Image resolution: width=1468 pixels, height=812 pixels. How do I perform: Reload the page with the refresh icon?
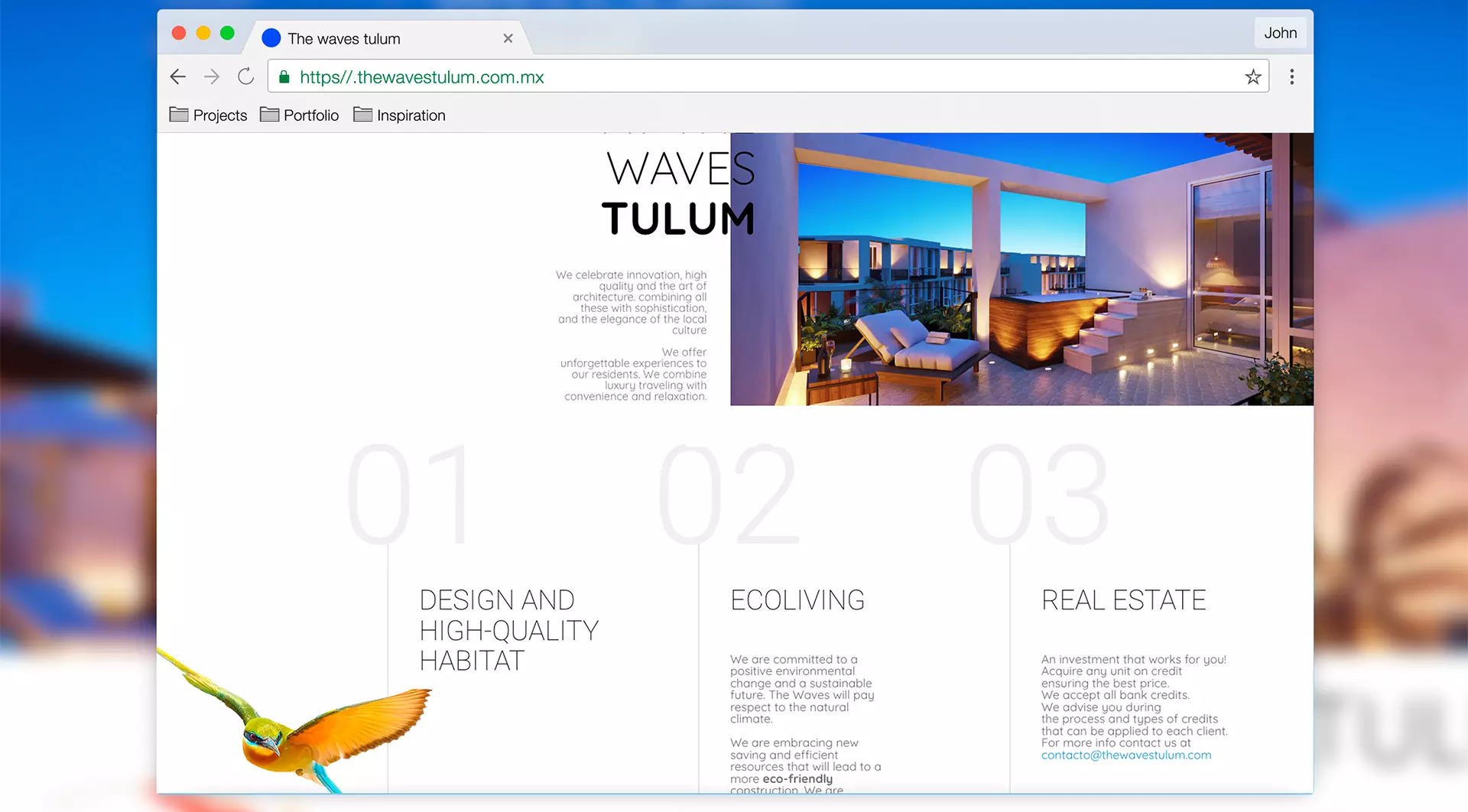[245, 76]
